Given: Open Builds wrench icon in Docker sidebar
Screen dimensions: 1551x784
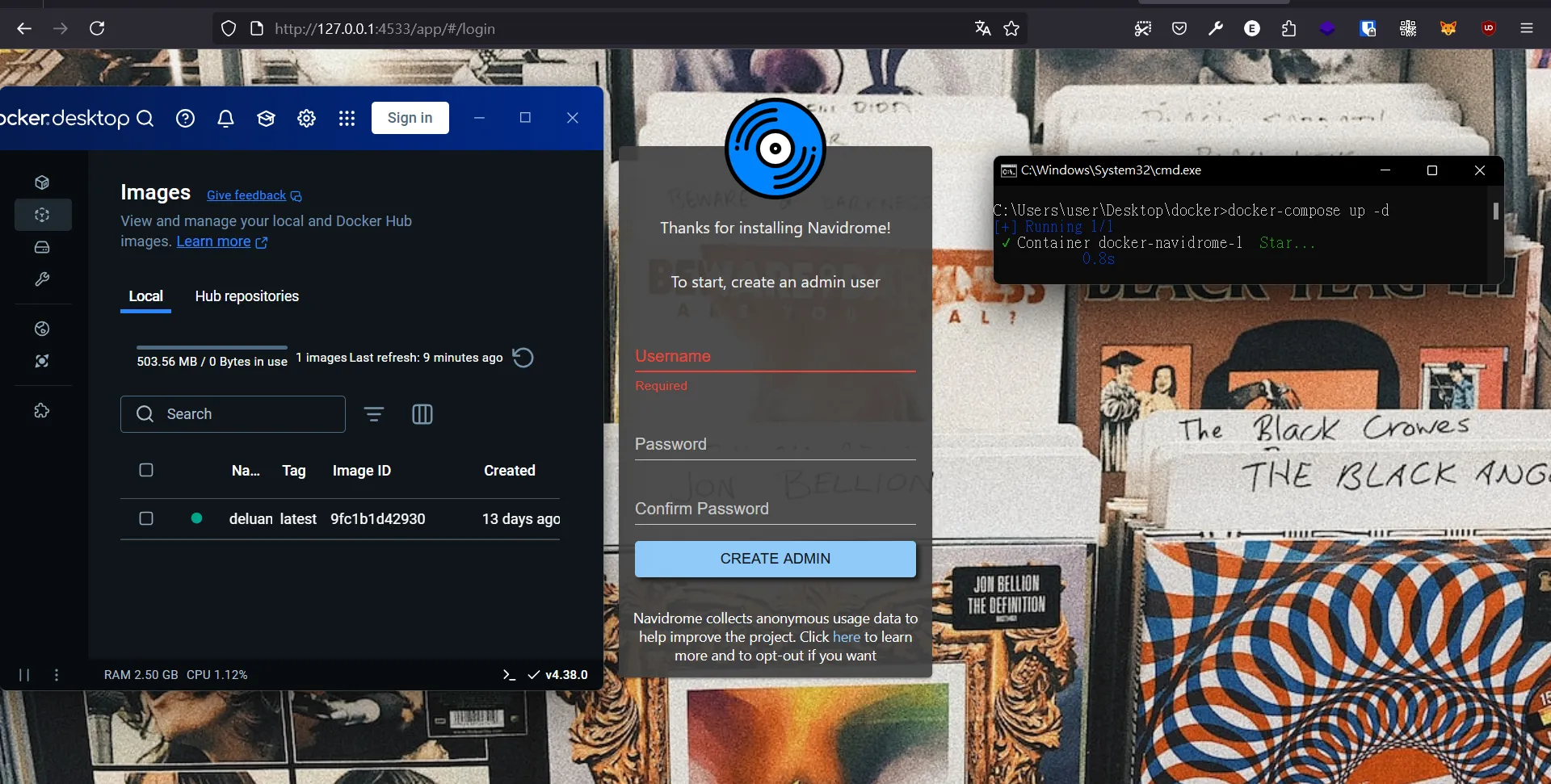Looking at the screenshot, I should pyautogui.click(x=42, y=279).
